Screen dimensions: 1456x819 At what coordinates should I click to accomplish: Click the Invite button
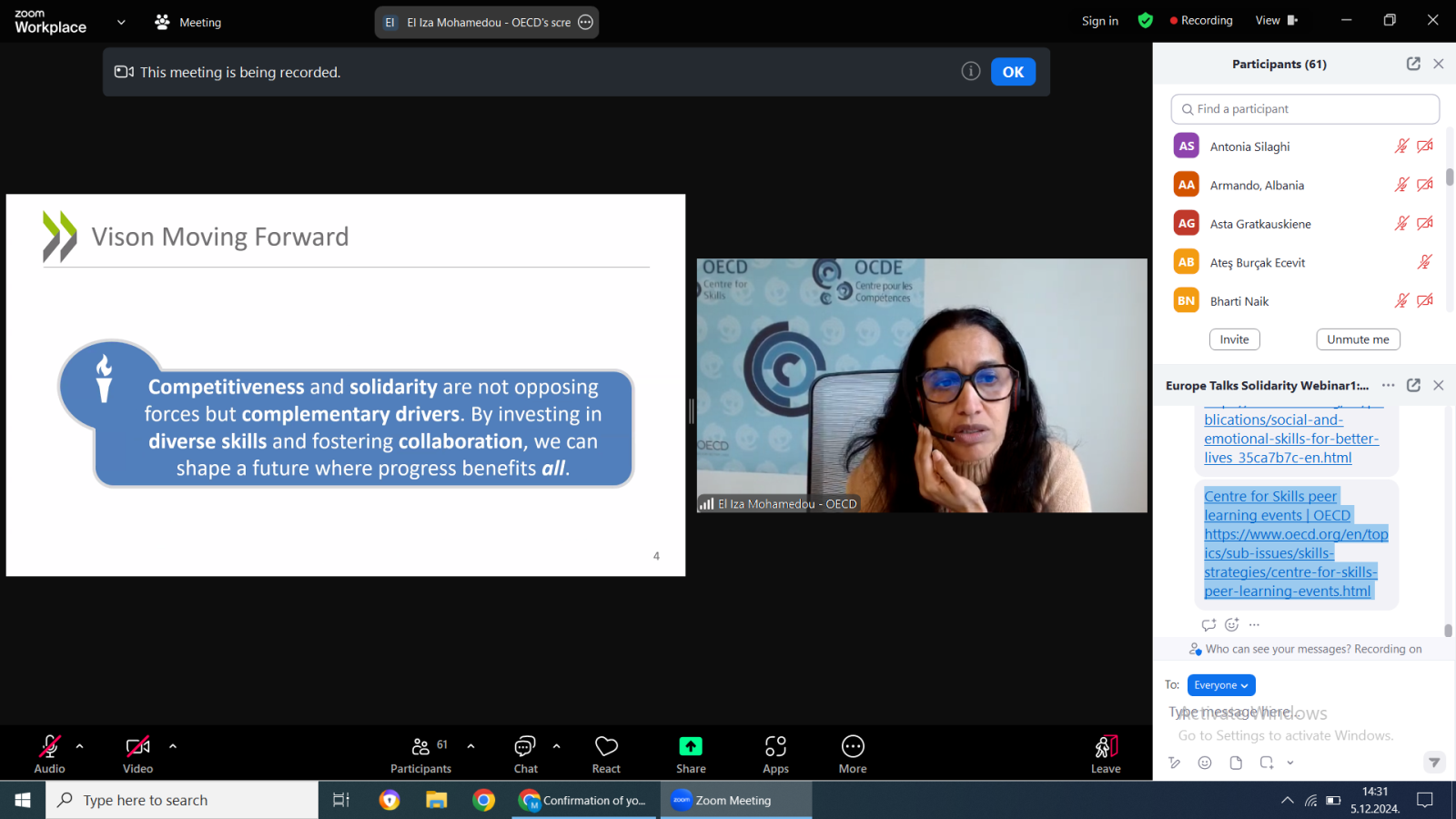1235,339
